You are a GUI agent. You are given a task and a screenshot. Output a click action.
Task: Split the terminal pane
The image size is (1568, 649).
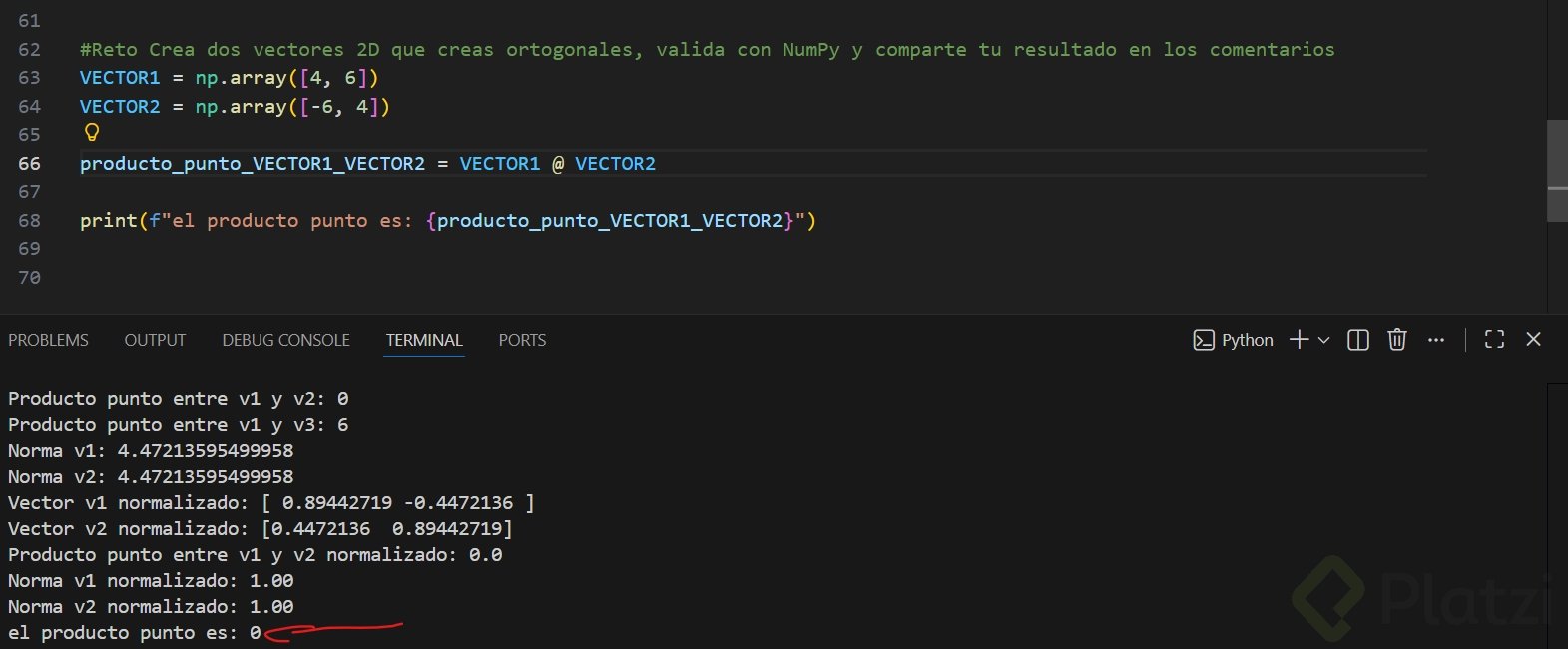(x=1358, y=340)
